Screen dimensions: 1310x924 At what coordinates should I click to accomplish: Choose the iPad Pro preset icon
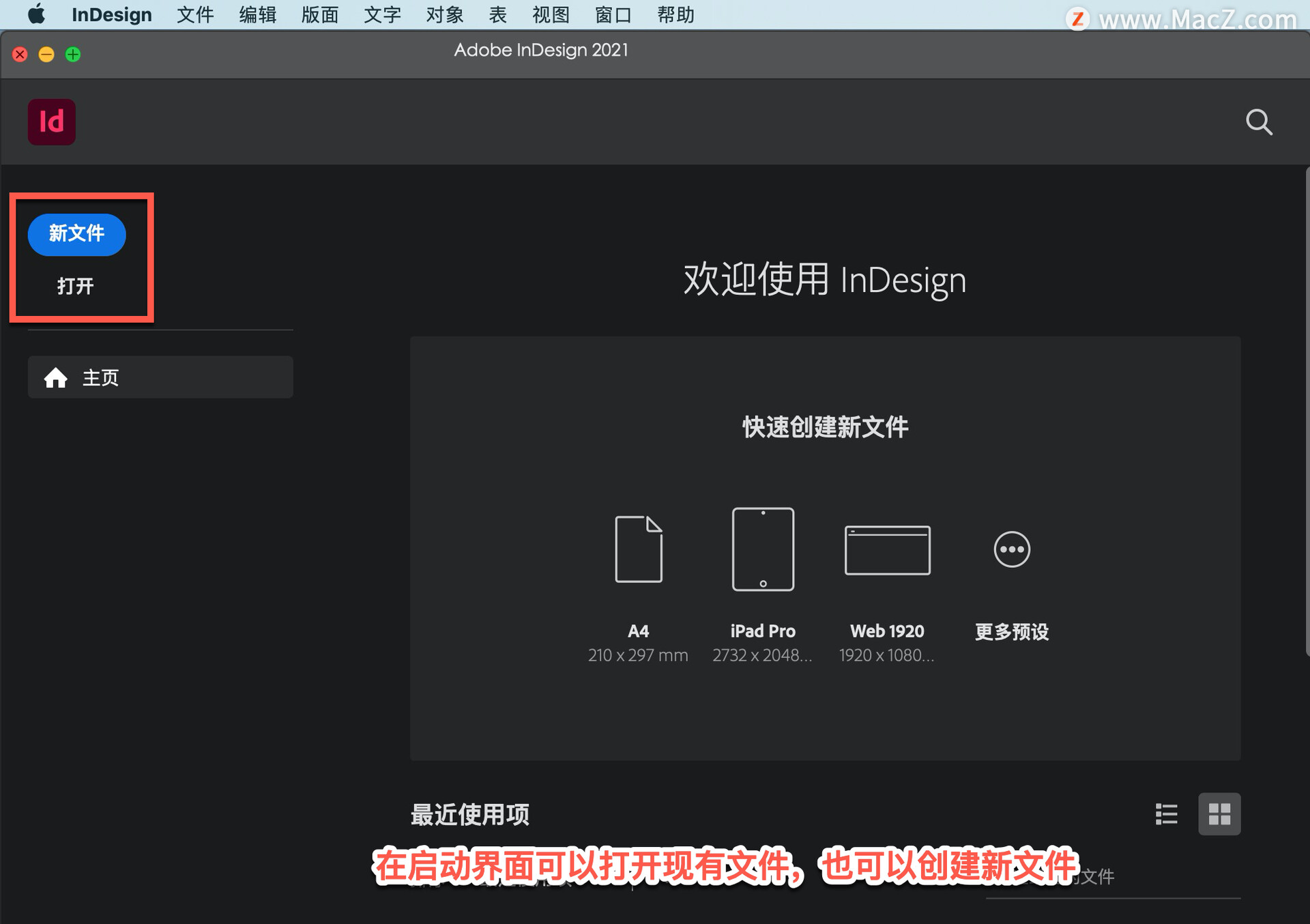(x=762, y=549)
